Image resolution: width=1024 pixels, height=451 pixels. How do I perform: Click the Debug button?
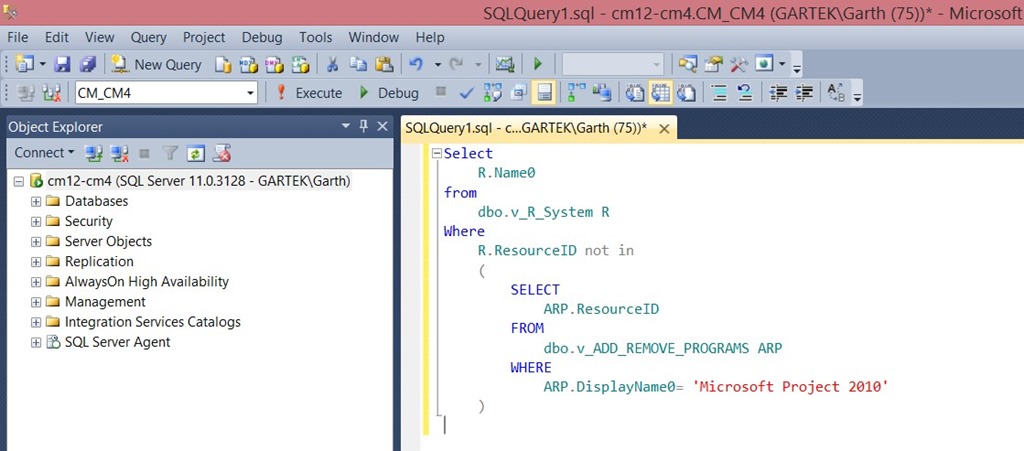(389, 93)
